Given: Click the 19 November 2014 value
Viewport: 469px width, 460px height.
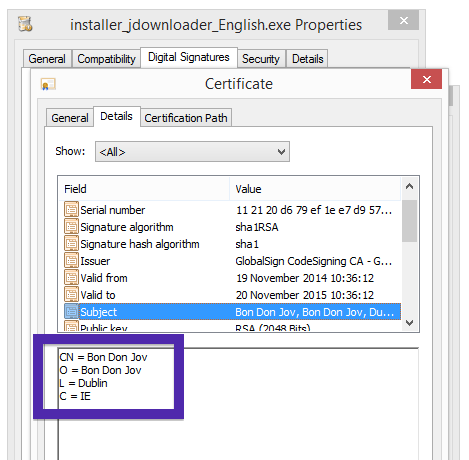Looking at the screenshot, I should click(305, 278).
